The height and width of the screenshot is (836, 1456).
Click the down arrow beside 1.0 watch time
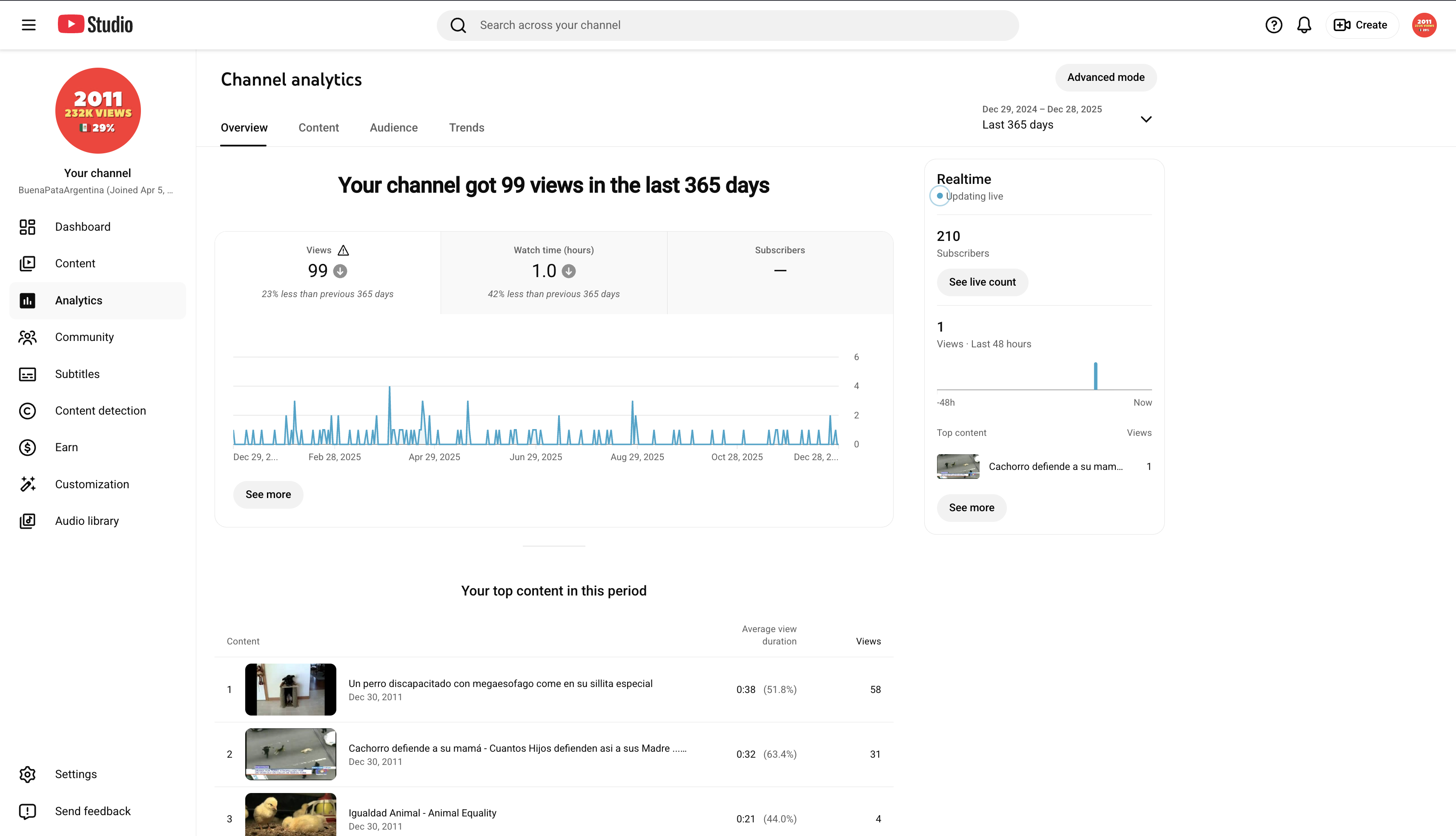(x=569, y=271)
